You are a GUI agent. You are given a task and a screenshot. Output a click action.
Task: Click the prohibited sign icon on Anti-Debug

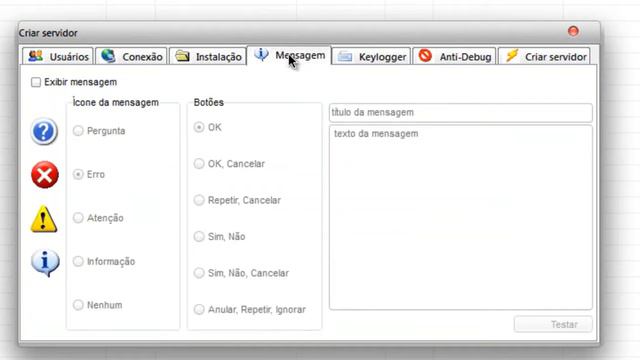(425, 56)
